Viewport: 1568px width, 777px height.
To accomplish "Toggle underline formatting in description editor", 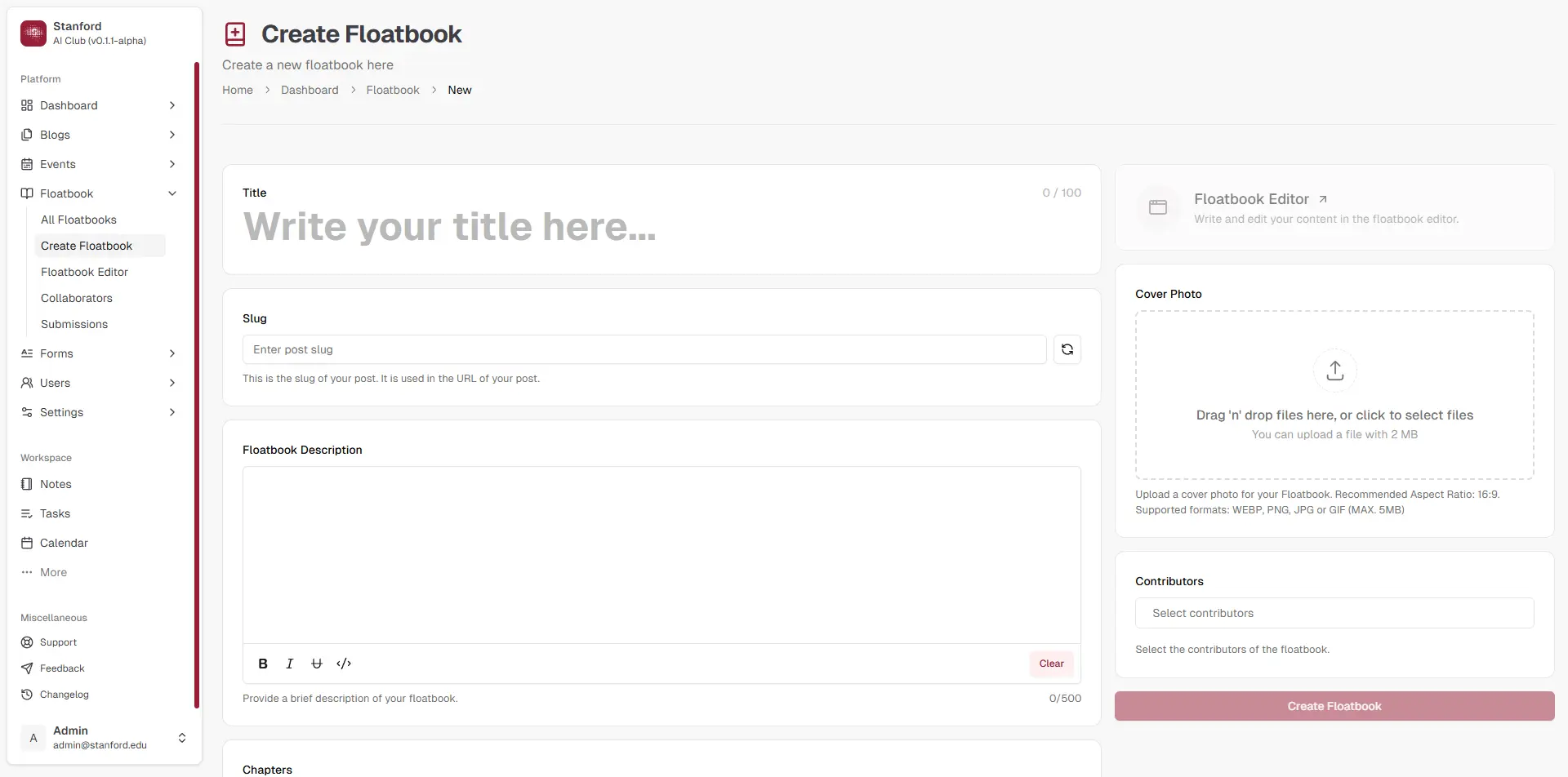I will tap(317, 663).
